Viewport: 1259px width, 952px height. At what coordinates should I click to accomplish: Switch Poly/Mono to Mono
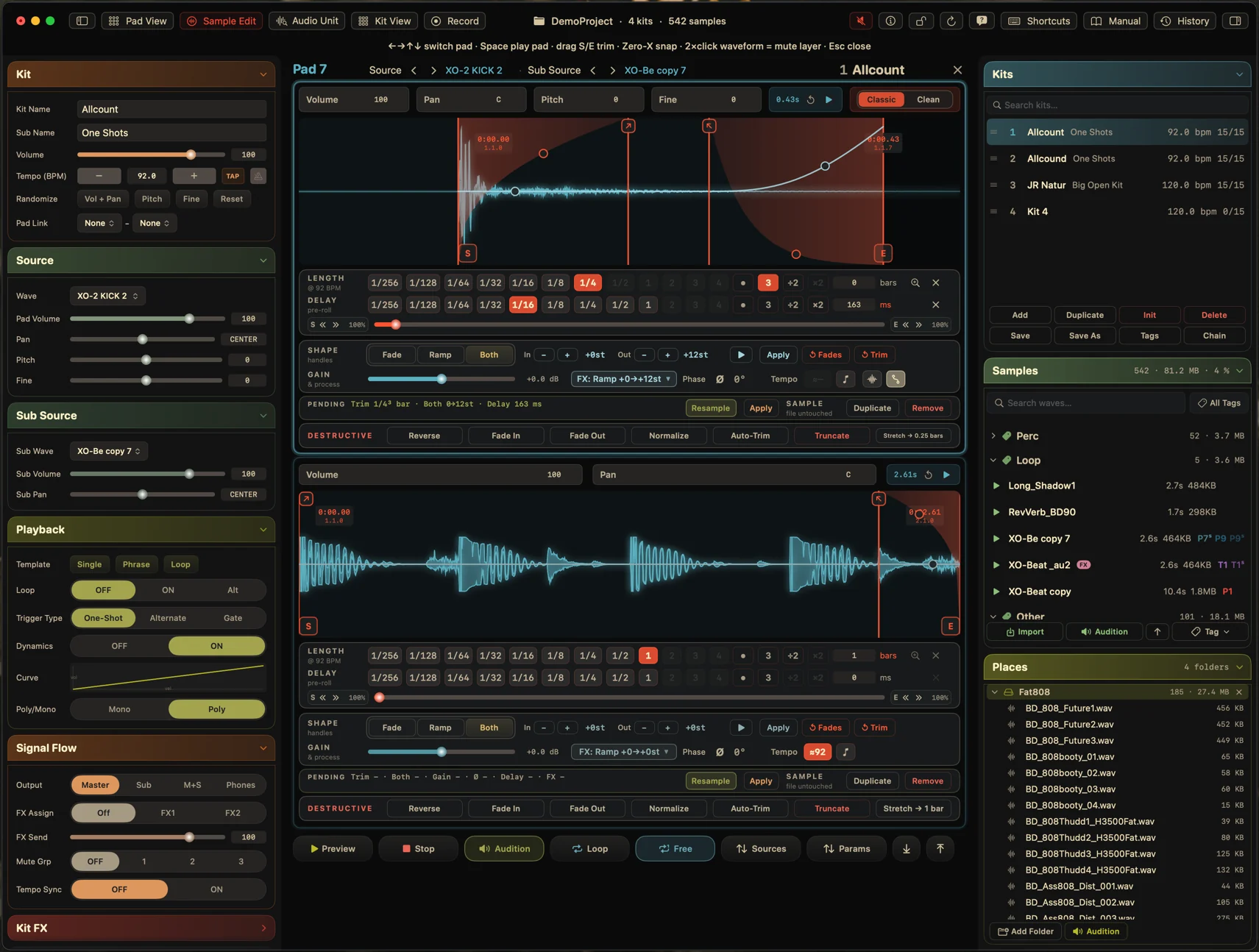click(119, 709)
